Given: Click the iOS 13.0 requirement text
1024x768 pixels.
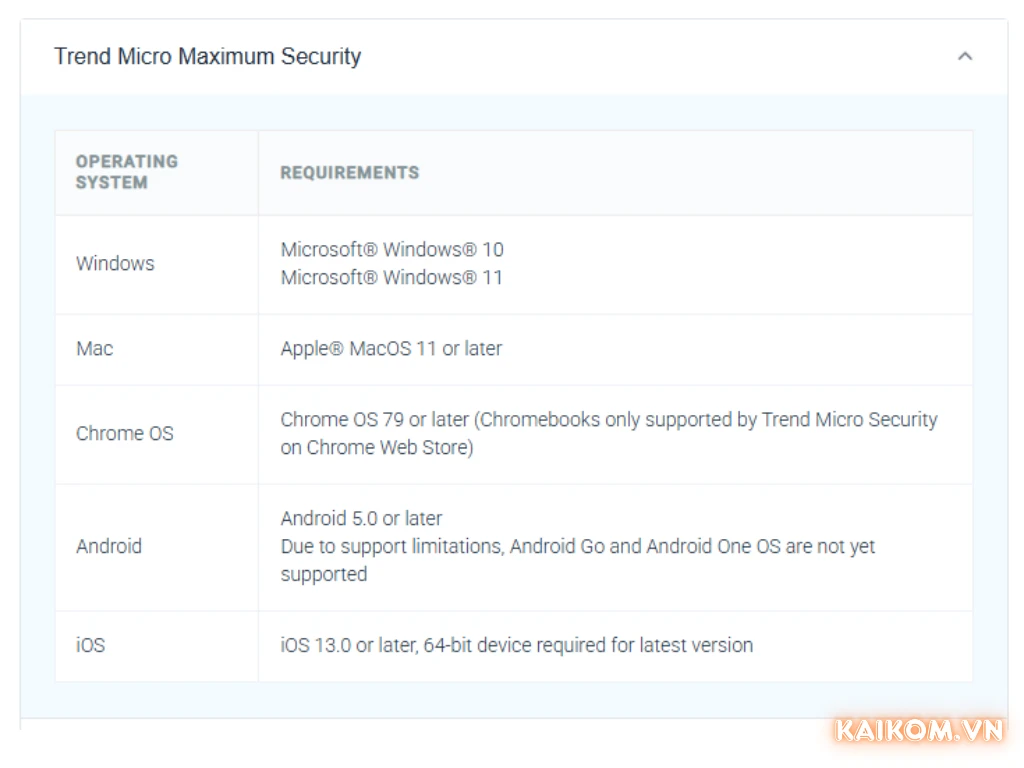Looking at the screenshot, I should 516,645.
